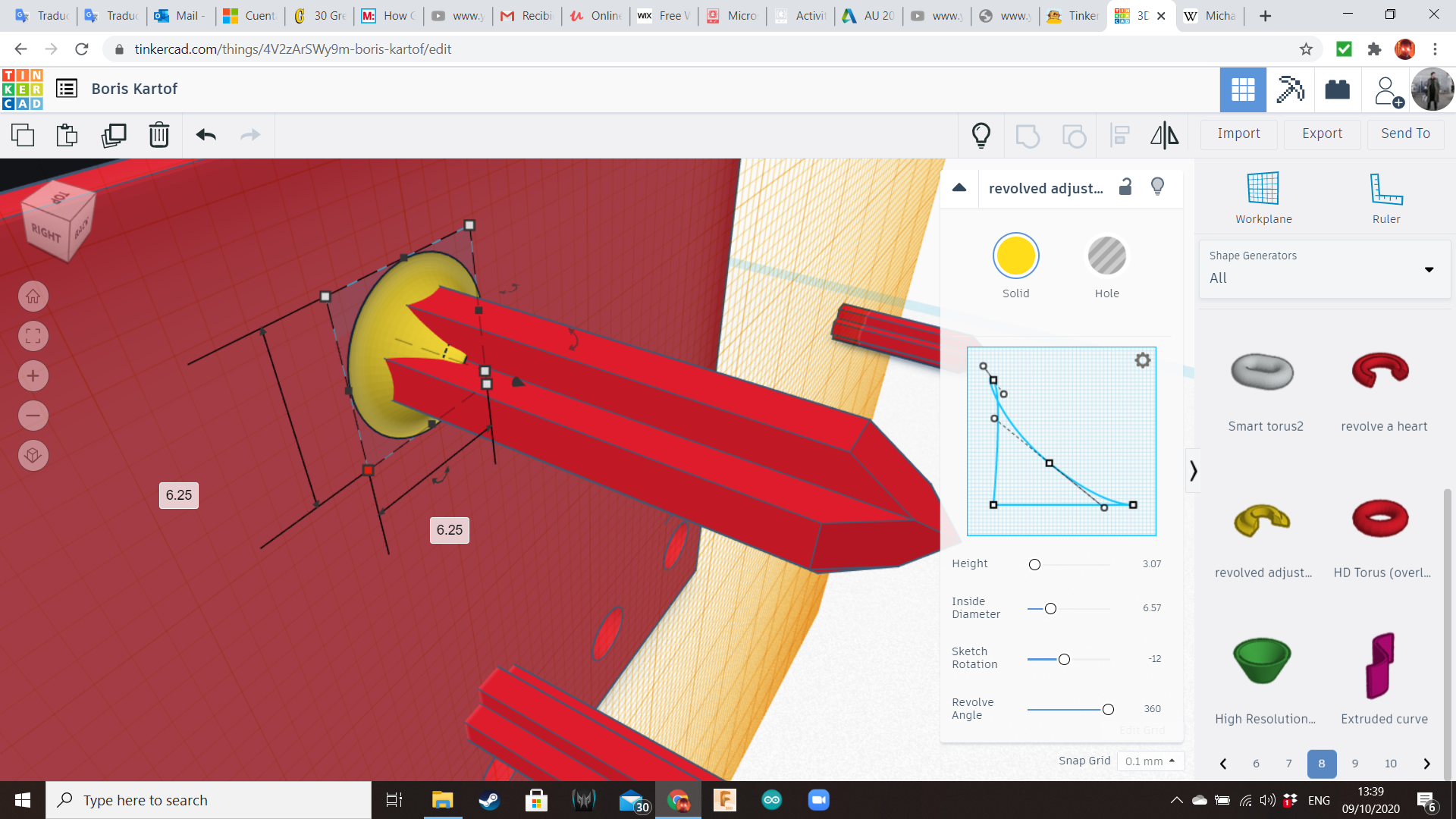The image size is (1456, 819).
Task: Select the Delete (trash) icon
Action: [158, 135]
